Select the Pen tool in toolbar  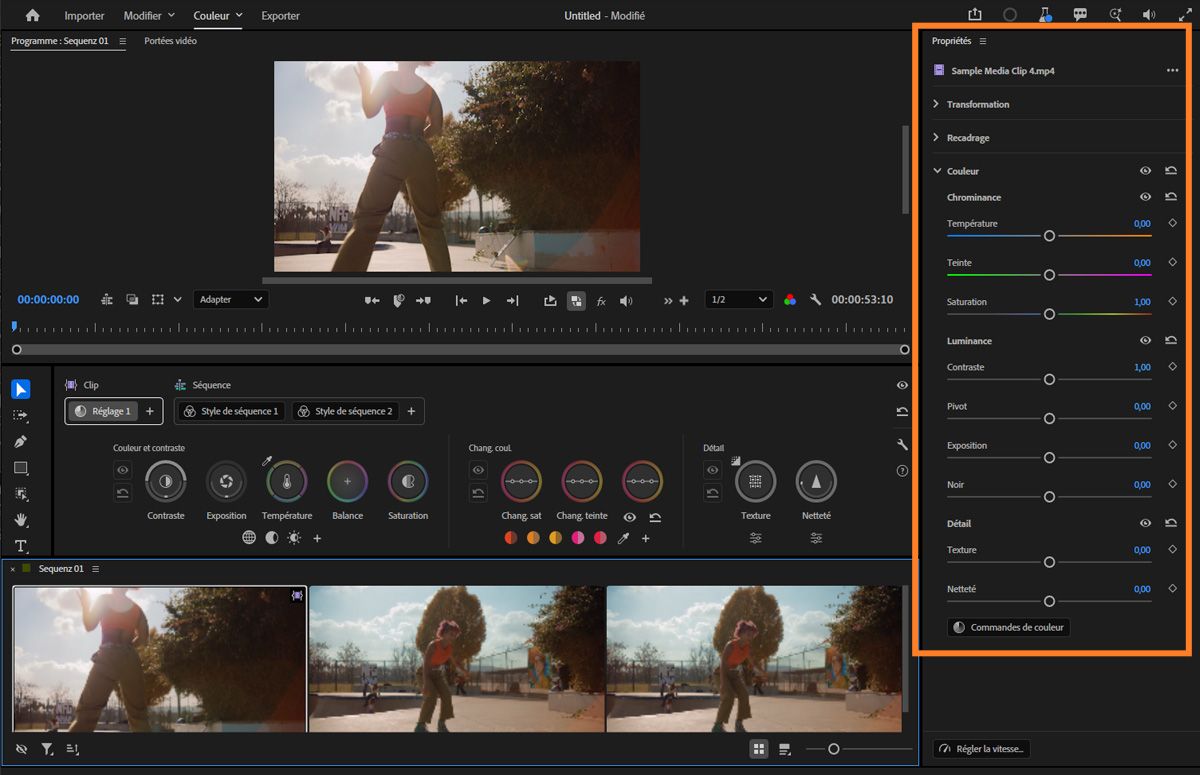pos(21,441)
